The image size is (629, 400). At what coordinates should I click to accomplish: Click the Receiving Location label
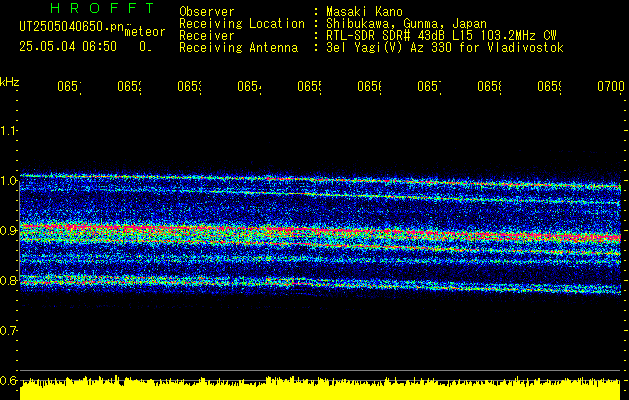click(x=242, y=24)
